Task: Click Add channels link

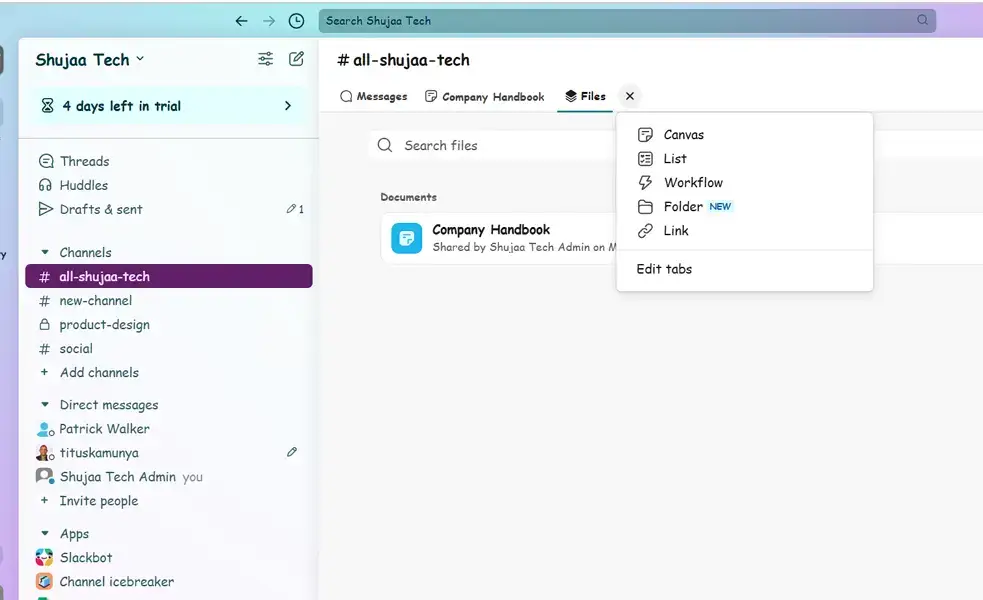Action: tap(99, 372)
